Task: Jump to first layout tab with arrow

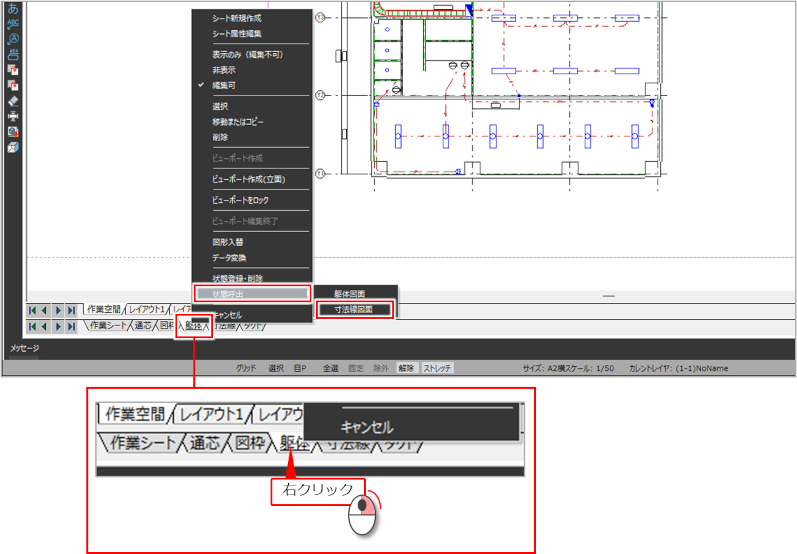Action: [x=32, y=310]
